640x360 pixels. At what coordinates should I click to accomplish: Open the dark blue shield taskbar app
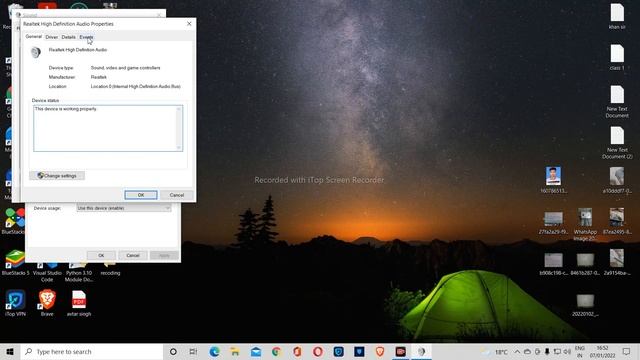click(359, 351)
